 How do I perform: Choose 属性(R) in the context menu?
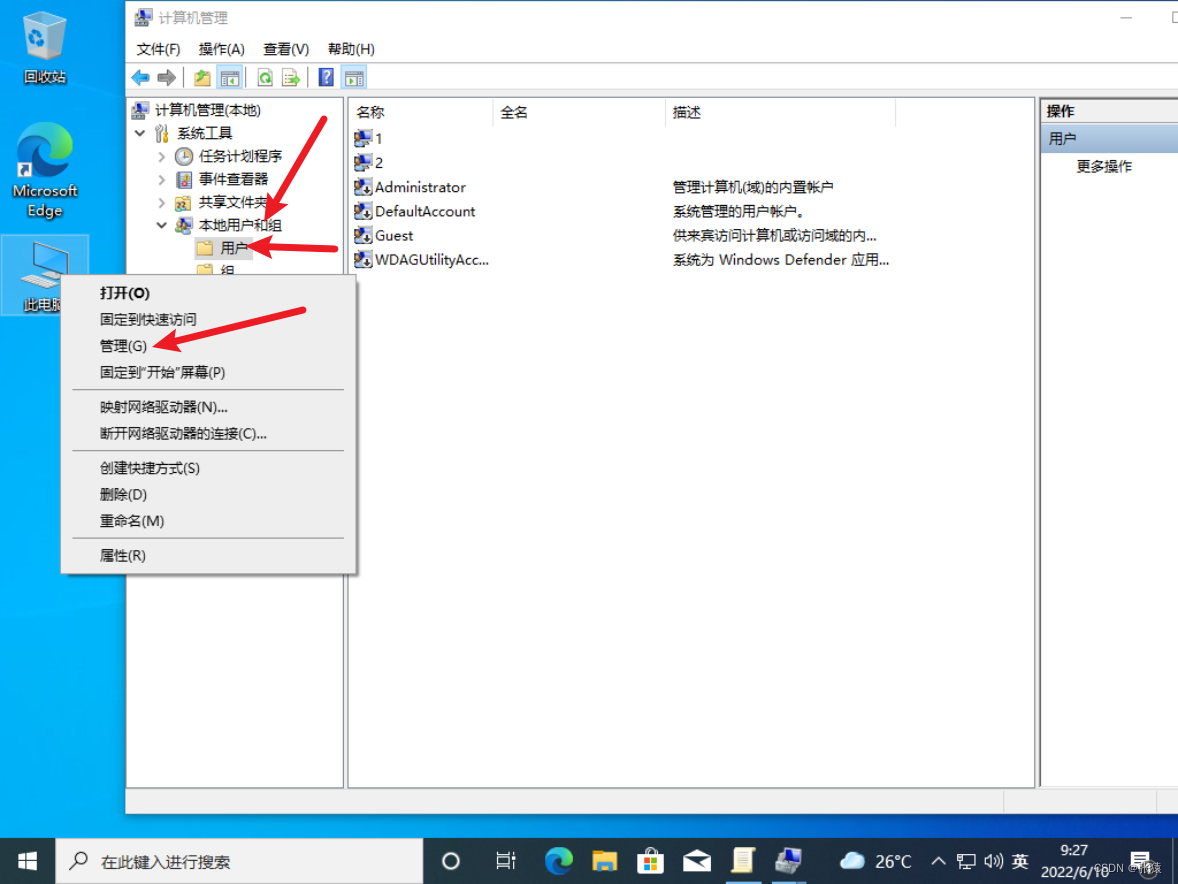(x=208, y=555)
